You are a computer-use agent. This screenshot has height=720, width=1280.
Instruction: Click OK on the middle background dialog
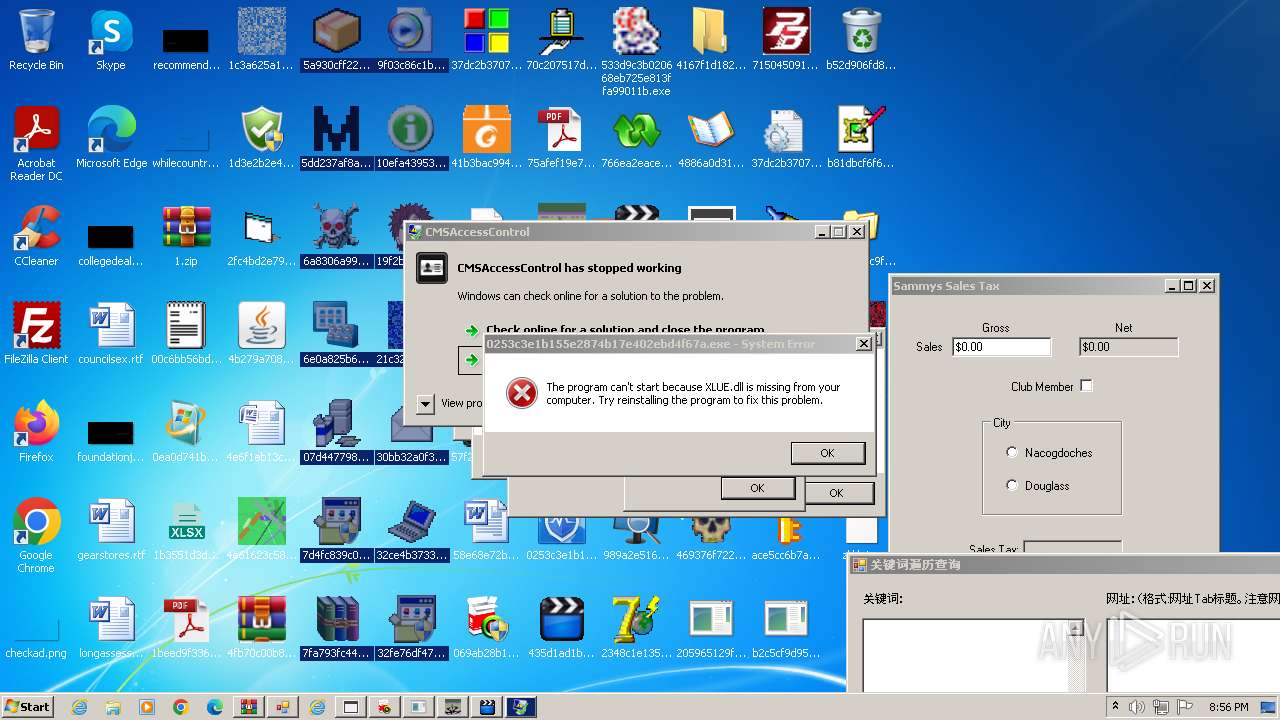(x=757, y=488)
